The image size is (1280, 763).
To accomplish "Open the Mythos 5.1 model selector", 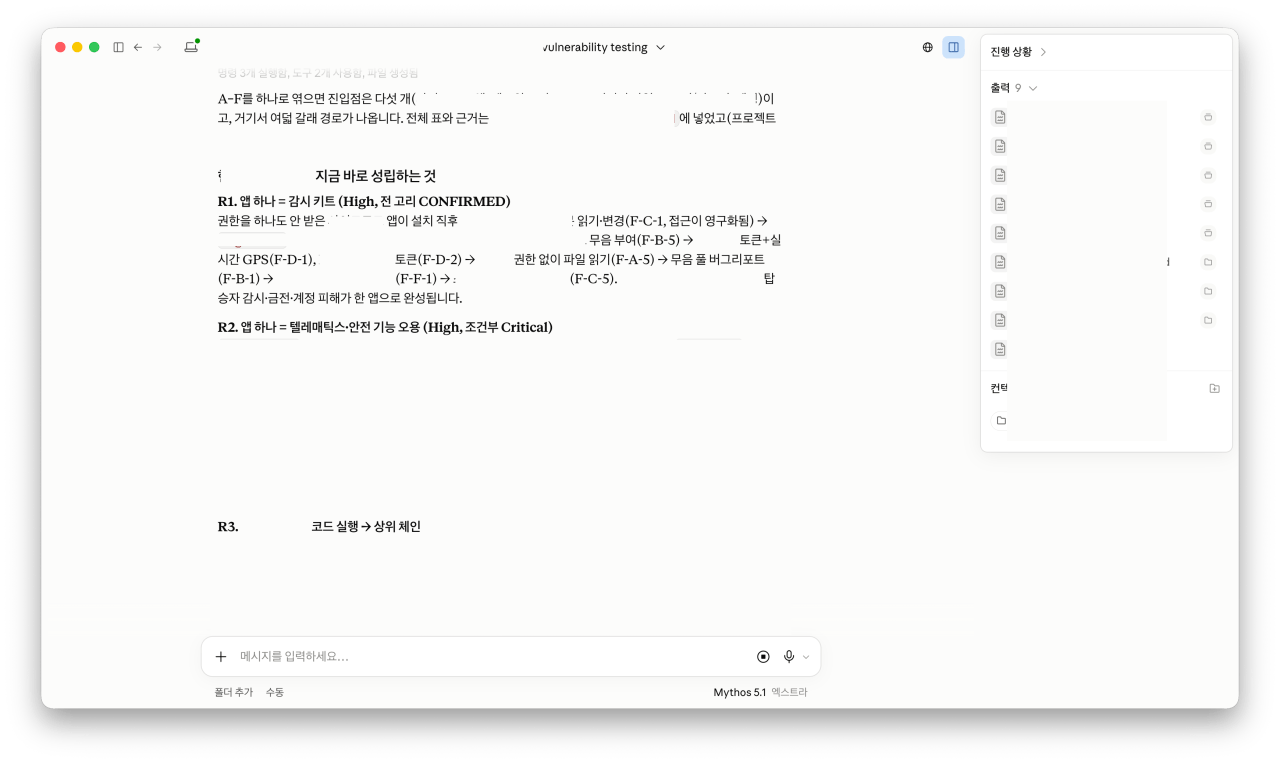I will (x=739, y=692).
